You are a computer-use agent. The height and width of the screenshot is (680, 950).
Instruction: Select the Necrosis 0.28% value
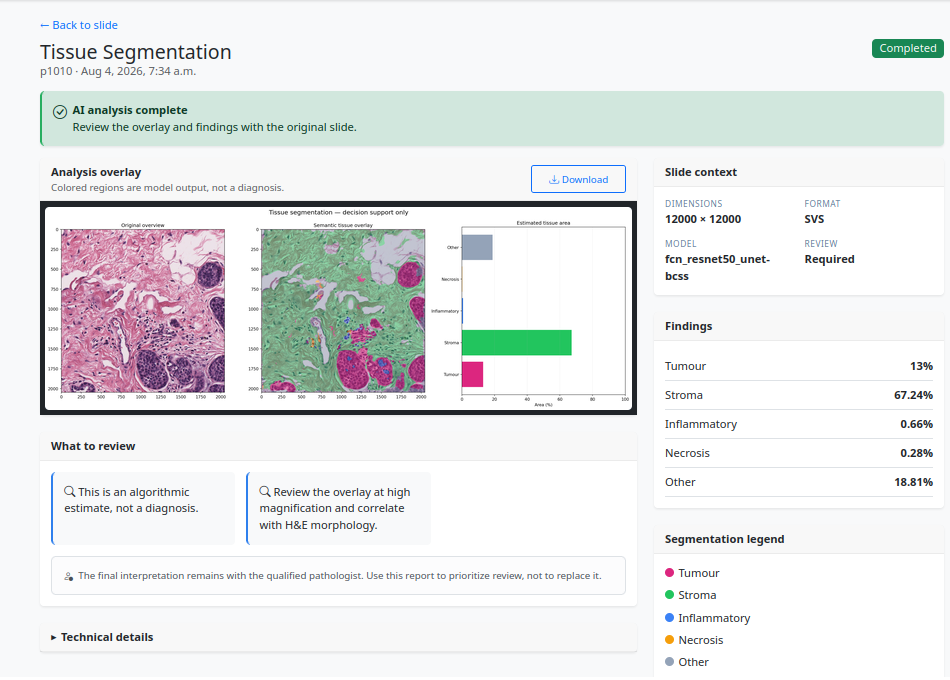click(x=916, y=453)
